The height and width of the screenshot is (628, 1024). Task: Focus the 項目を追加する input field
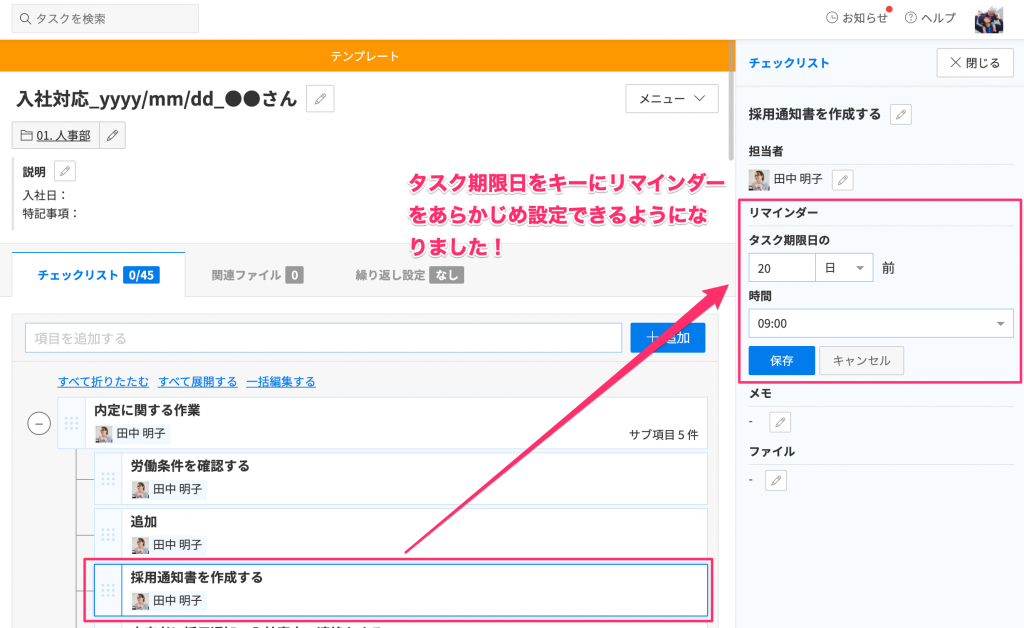pyautogui.click(x=323, y=338)
